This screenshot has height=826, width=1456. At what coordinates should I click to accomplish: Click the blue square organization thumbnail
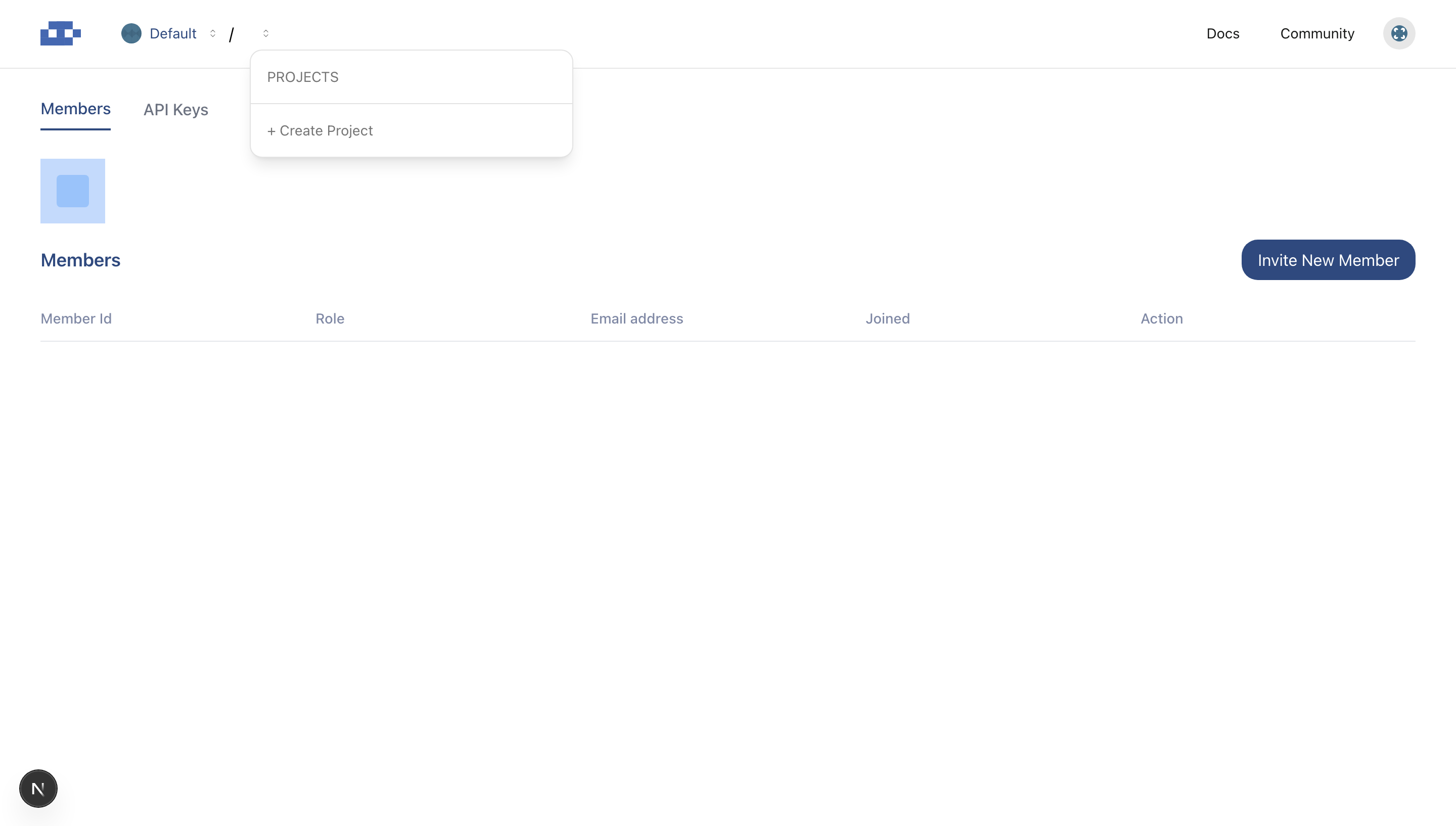(x=73, y=191)
